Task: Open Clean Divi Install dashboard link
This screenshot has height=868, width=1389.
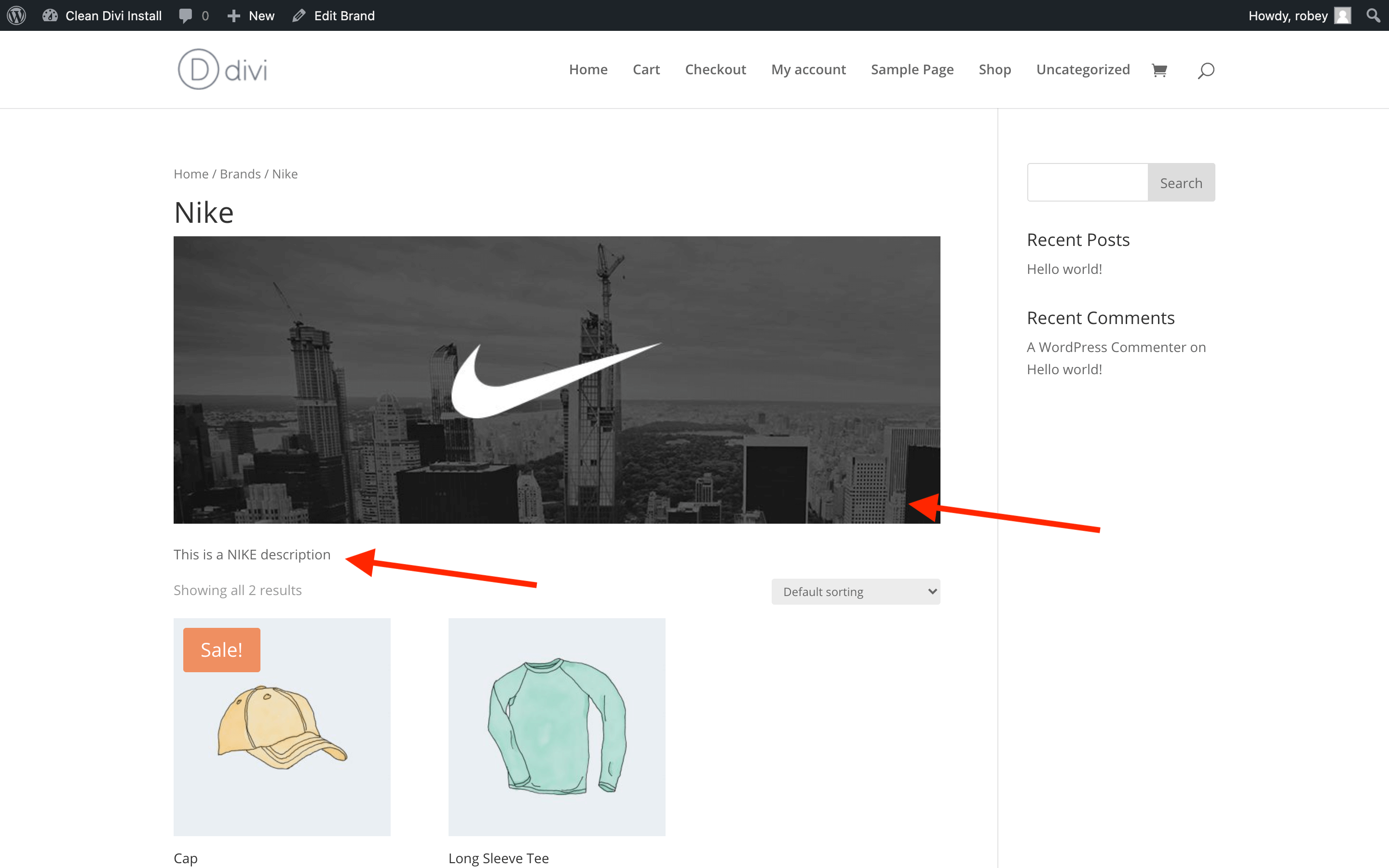Action: coord(102,15)
